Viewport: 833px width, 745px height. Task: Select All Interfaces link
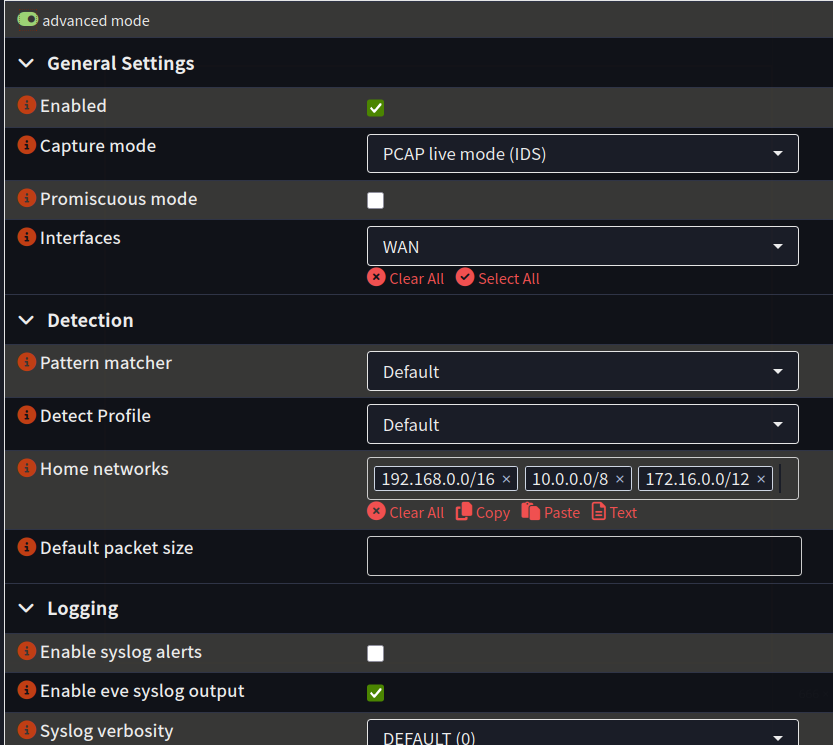[498, 278]
